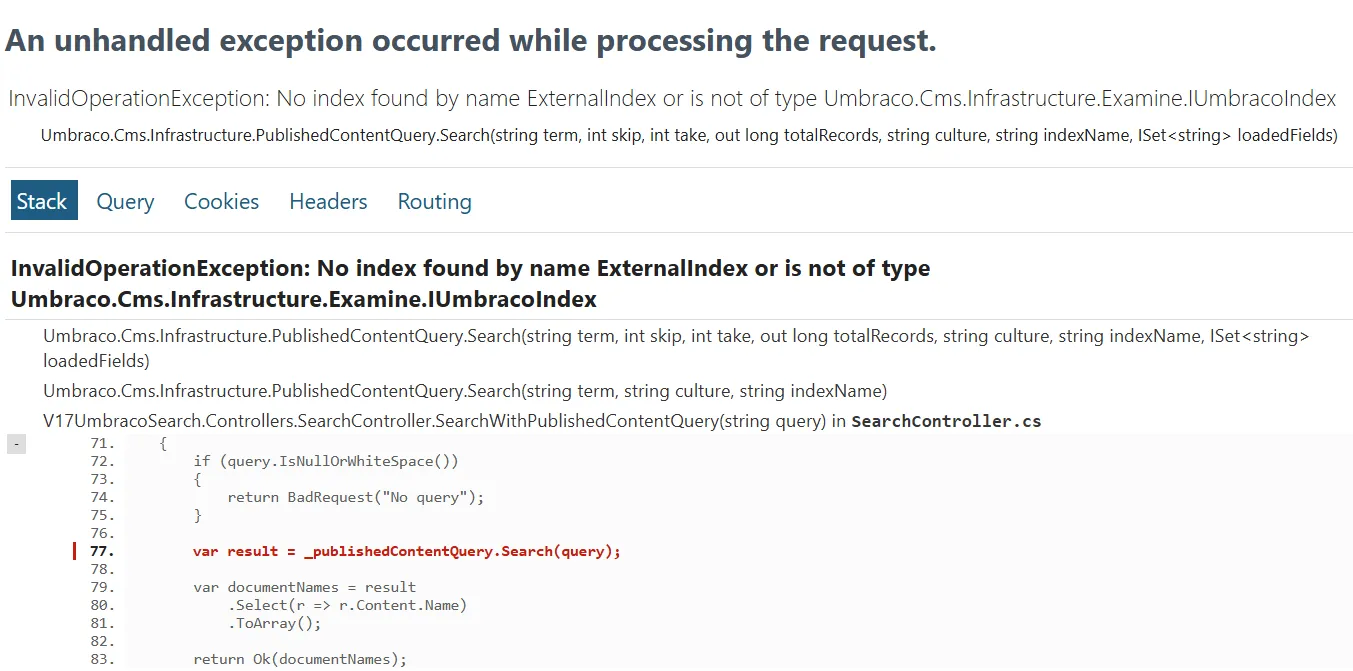Click line number 83

point(102,659)
